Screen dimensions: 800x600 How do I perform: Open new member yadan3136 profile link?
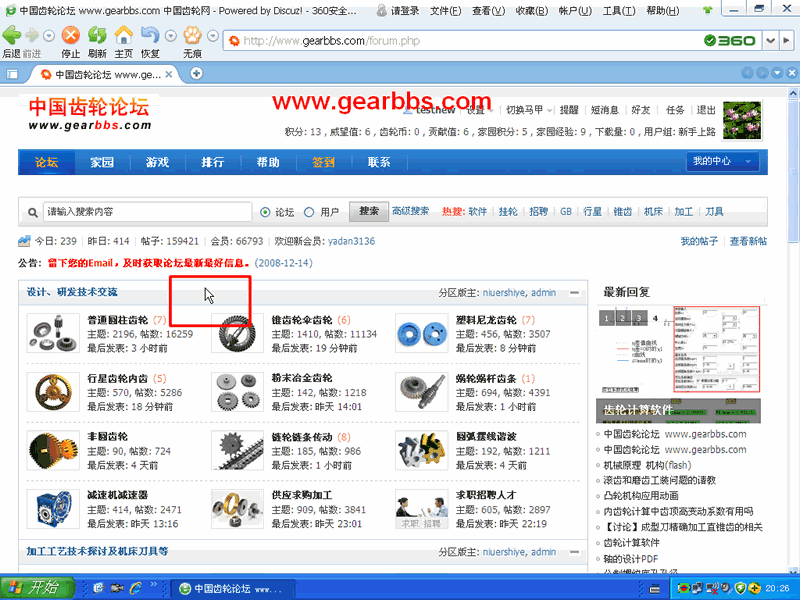point(351,241)
